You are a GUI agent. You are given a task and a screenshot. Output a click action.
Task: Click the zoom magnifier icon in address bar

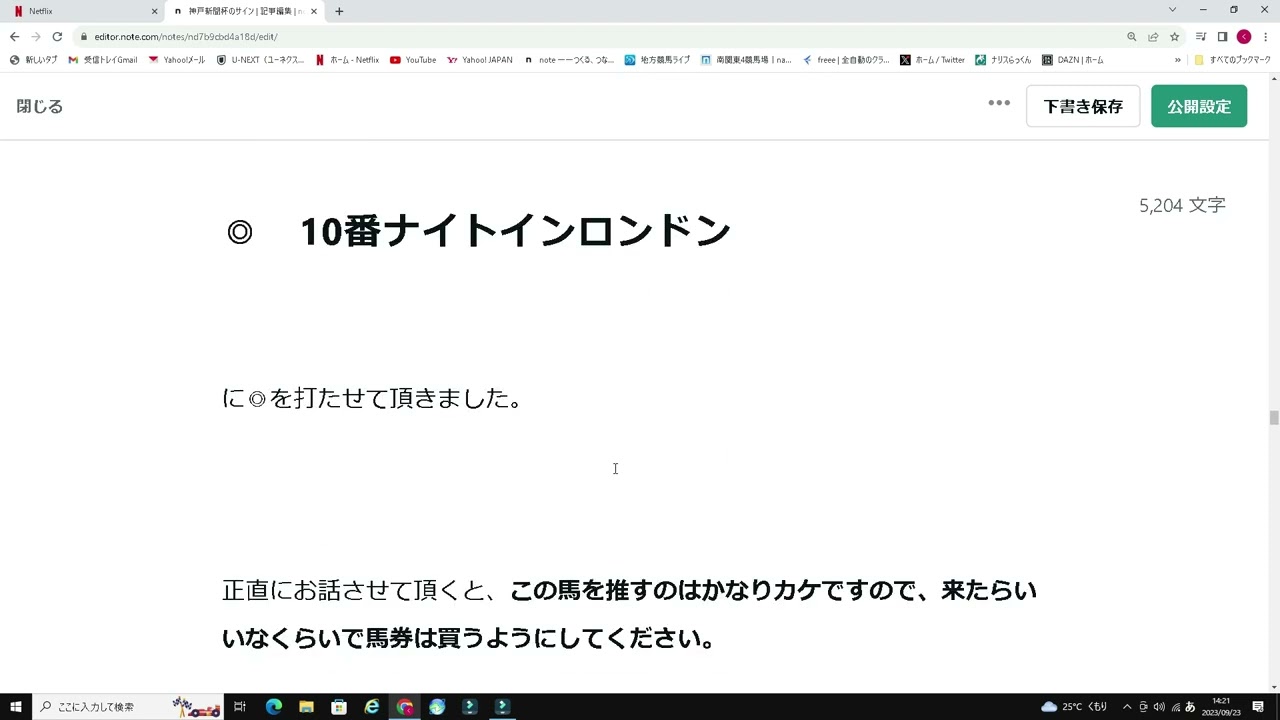click(1131, 36)
